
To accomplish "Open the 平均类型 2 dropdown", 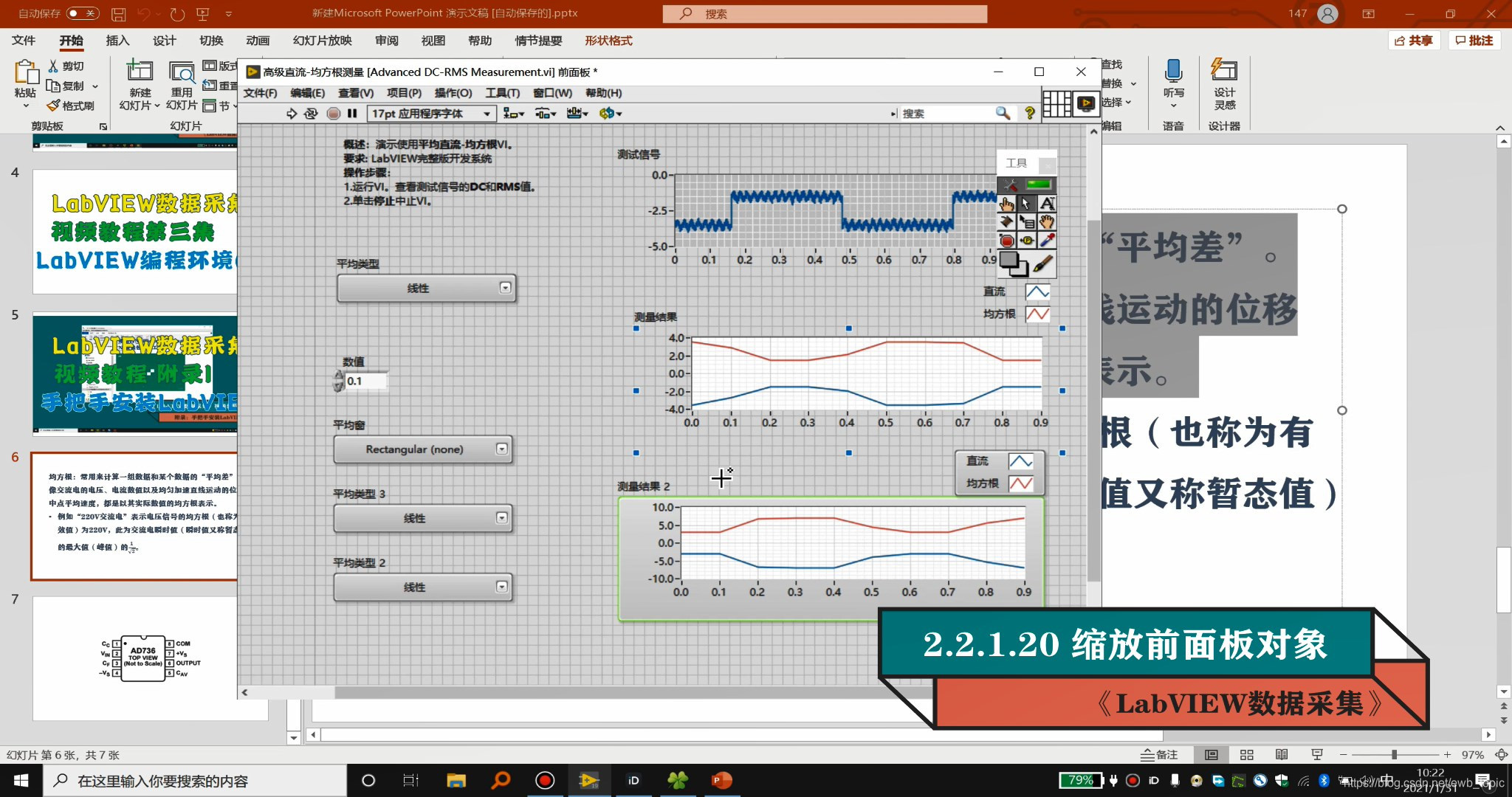I will 422,587.
